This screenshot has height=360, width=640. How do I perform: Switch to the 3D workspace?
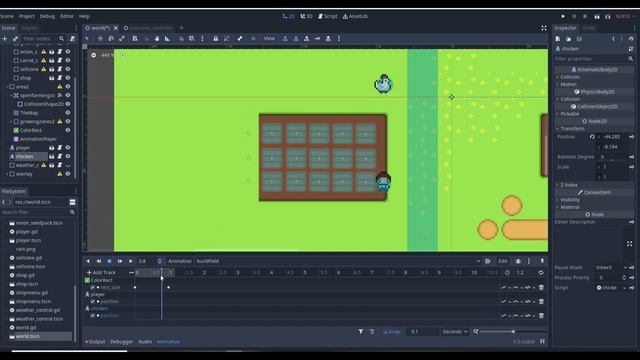tap(306, 16)
